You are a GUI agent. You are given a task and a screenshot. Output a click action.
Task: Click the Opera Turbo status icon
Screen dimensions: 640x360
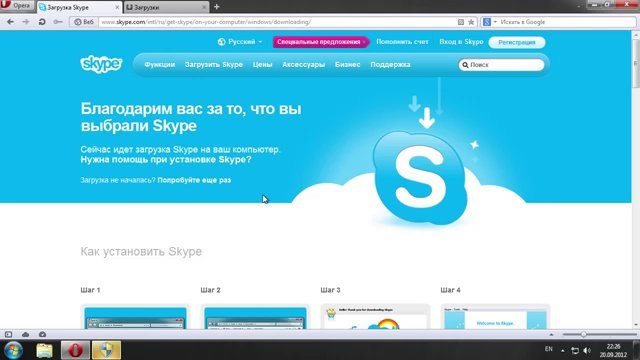click(x=42, y=334)
